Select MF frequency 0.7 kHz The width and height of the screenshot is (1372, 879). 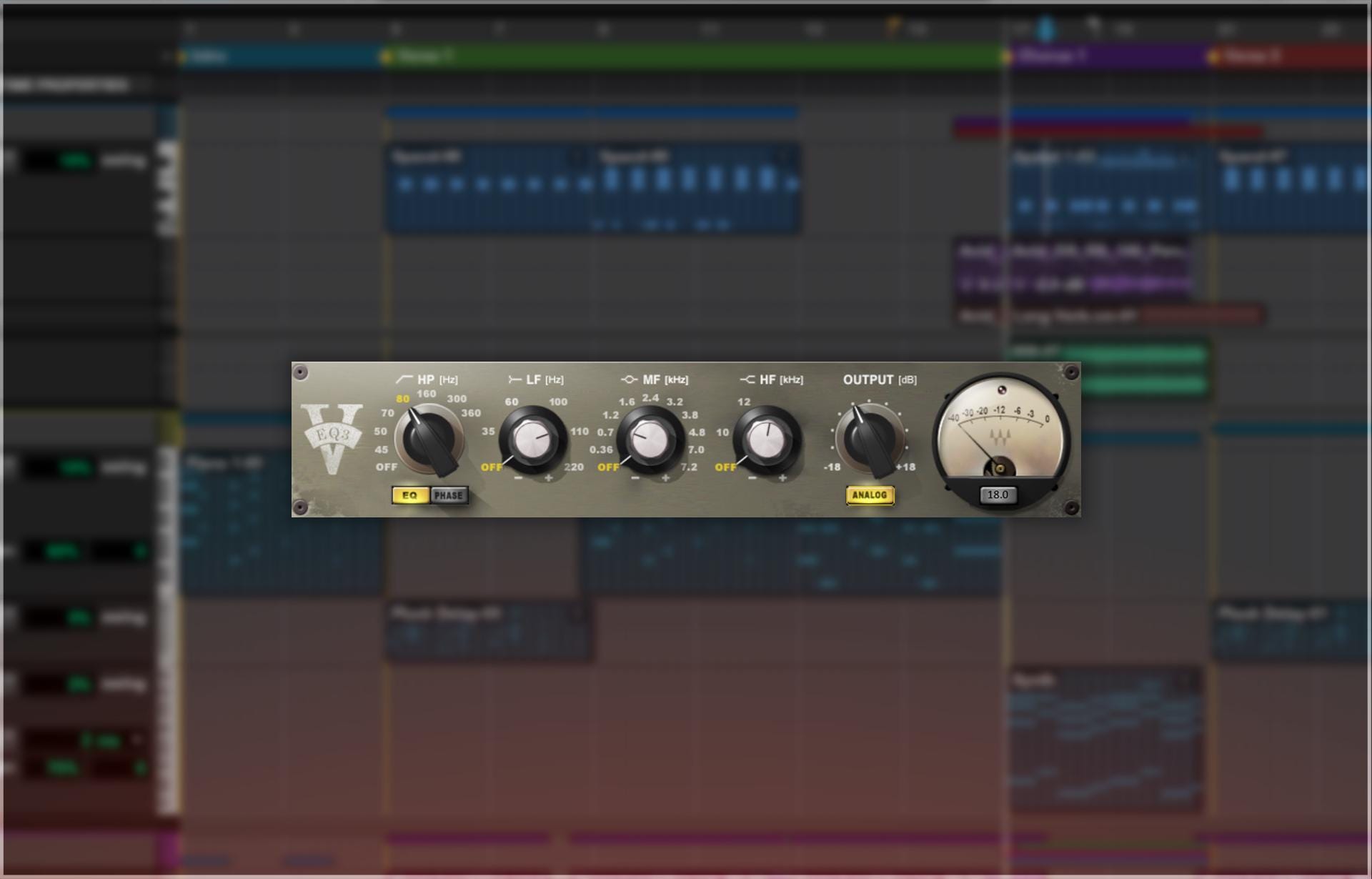[x=605, y=432]
